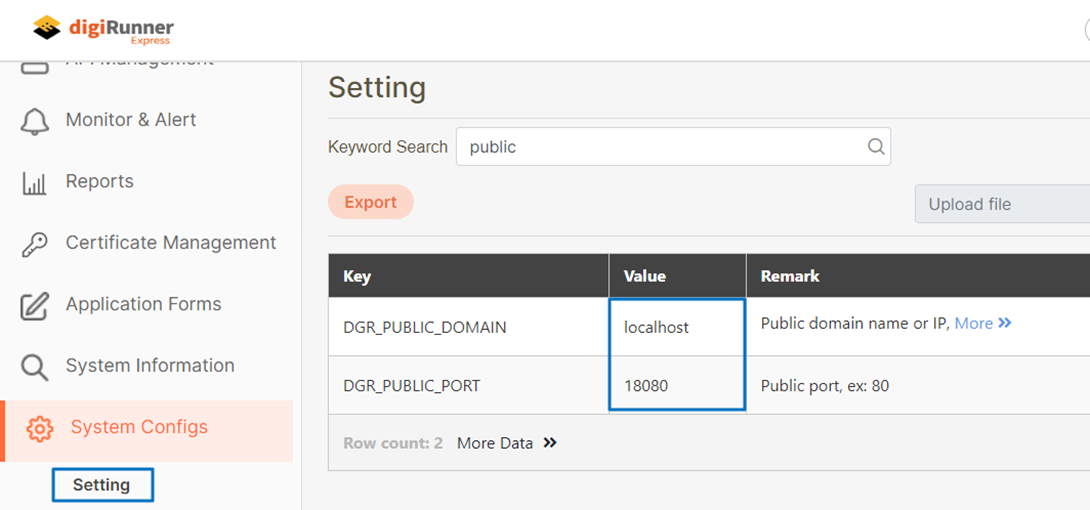Screen dimensions: 1090x510
Task: Click the More link for DGR_PUBLIC_DOMAIN
Action: pyautogui.click(x=973, y=323)
